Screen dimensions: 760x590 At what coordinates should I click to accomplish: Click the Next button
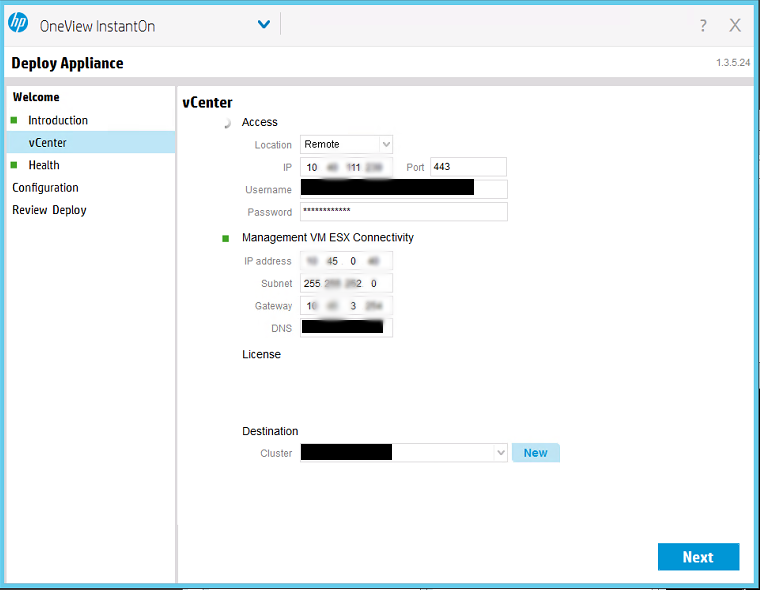pos(698,557)
